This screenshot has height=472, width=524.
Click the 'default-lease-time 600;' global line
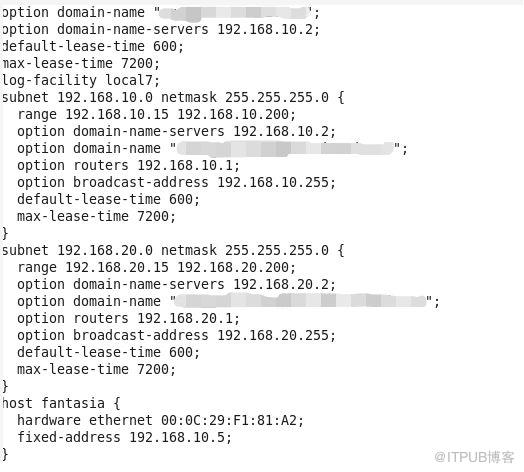tap(93, 46)
